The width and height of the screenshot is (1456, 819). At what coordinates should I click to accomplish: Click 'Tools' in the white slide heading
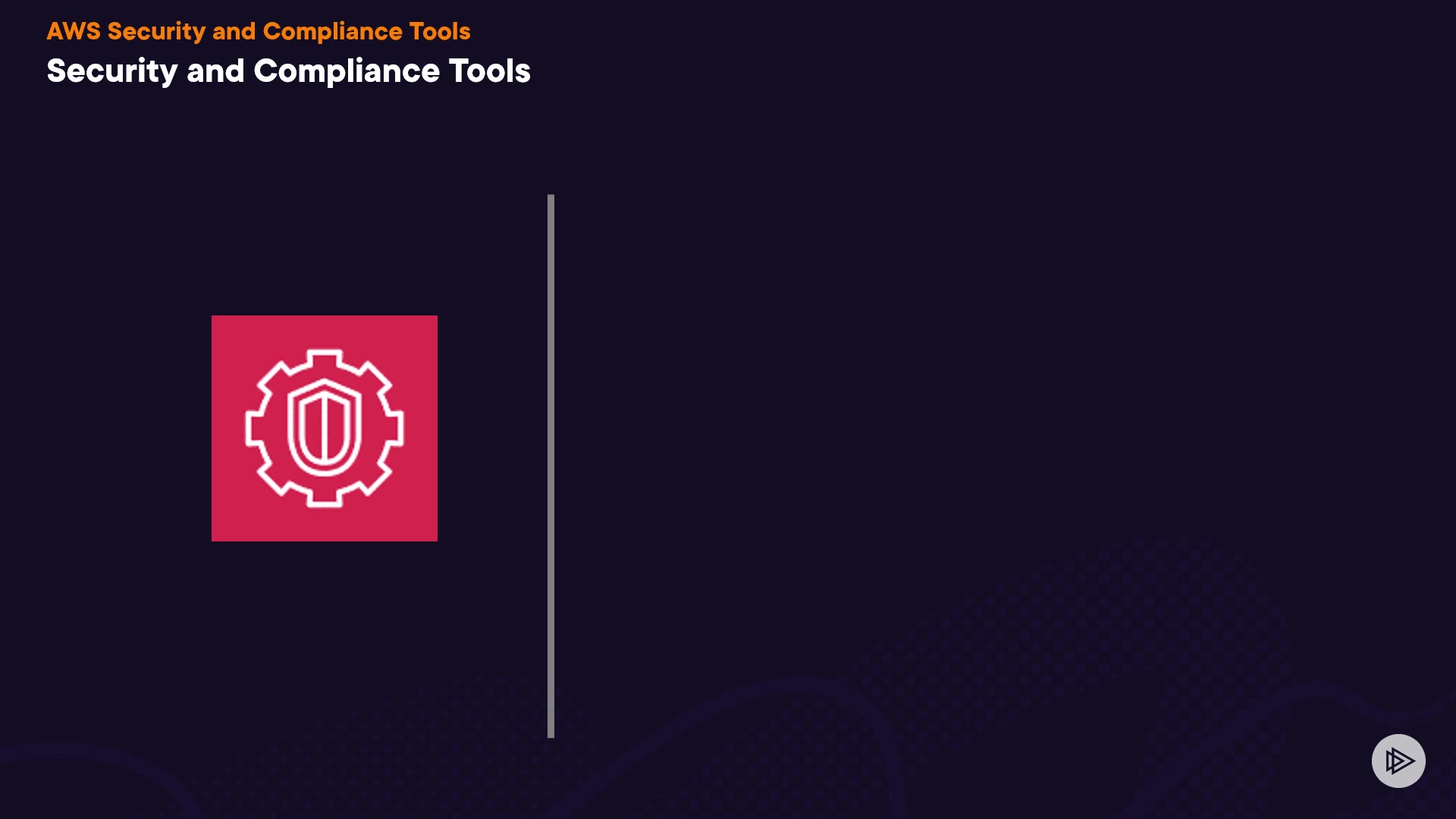pyautogui.click(x=490, y=71)
